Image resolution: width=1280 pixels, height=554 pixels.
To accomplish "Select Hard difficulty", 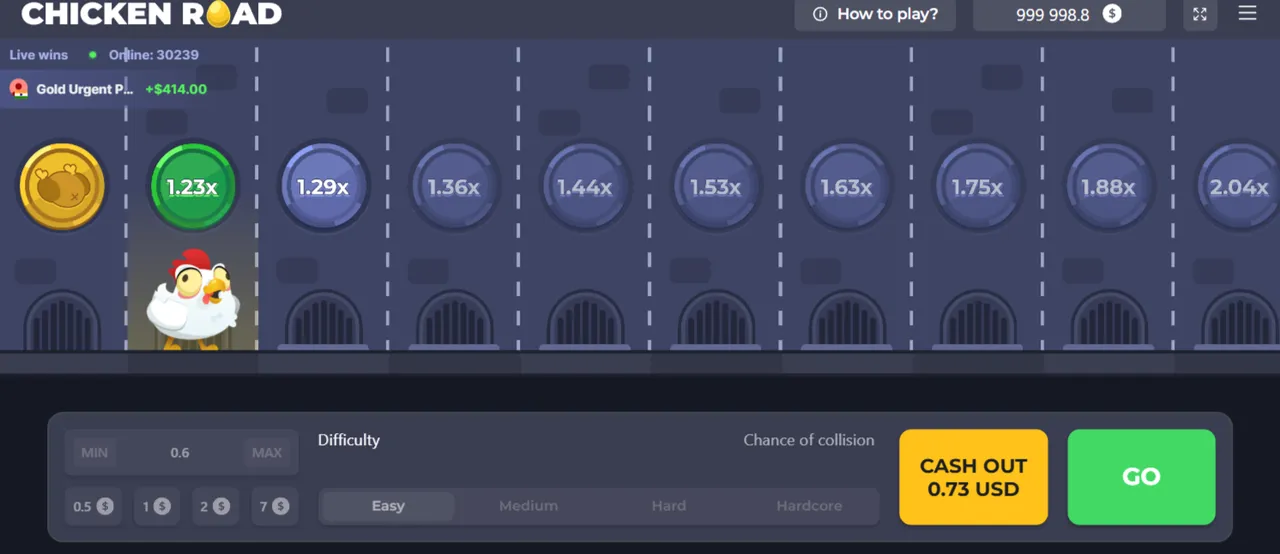I will pyautogui.click(x=669, y=506).
